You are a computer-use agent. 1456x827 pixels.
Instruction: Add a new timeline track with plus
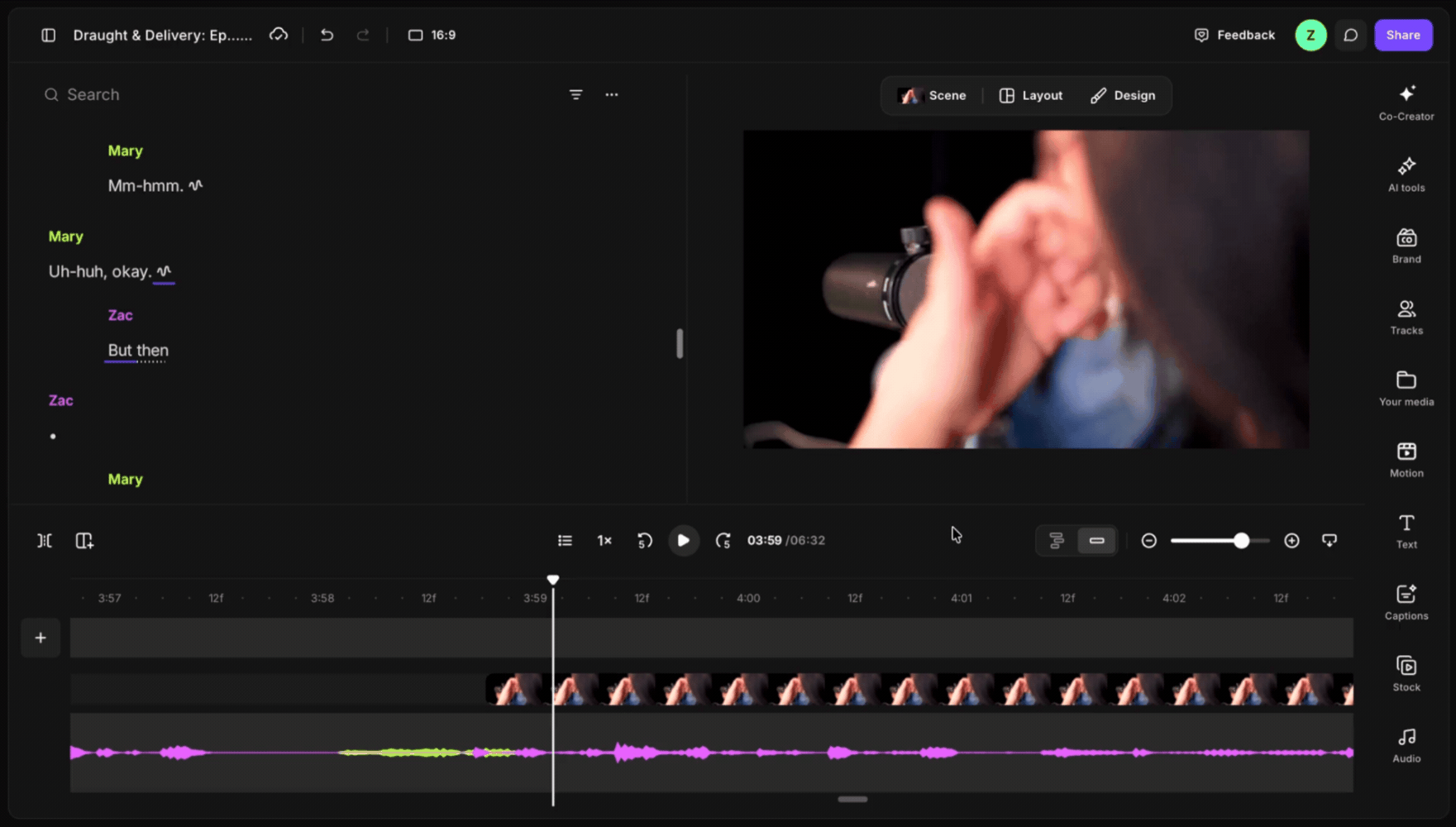tap(41, 638)
